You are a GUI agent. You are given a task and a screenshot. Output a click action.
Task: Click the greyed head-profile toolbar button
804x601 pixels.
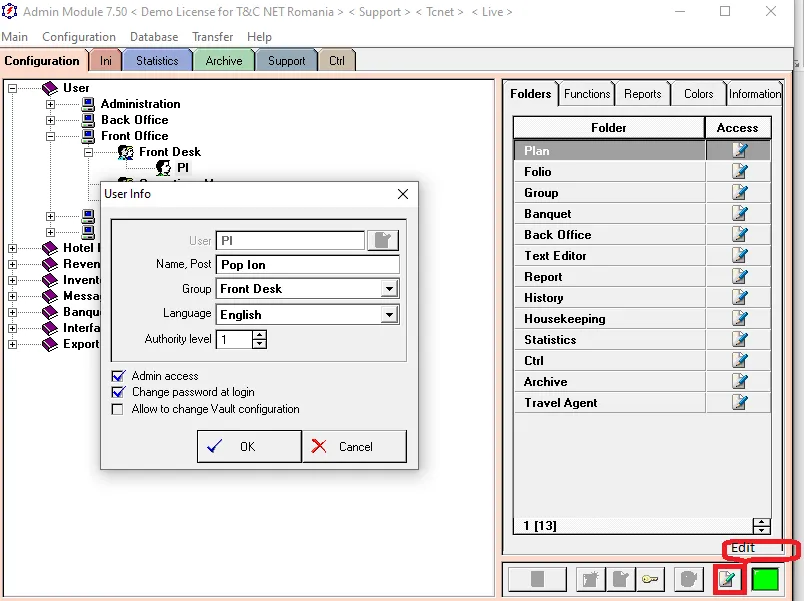pos(688,579)
